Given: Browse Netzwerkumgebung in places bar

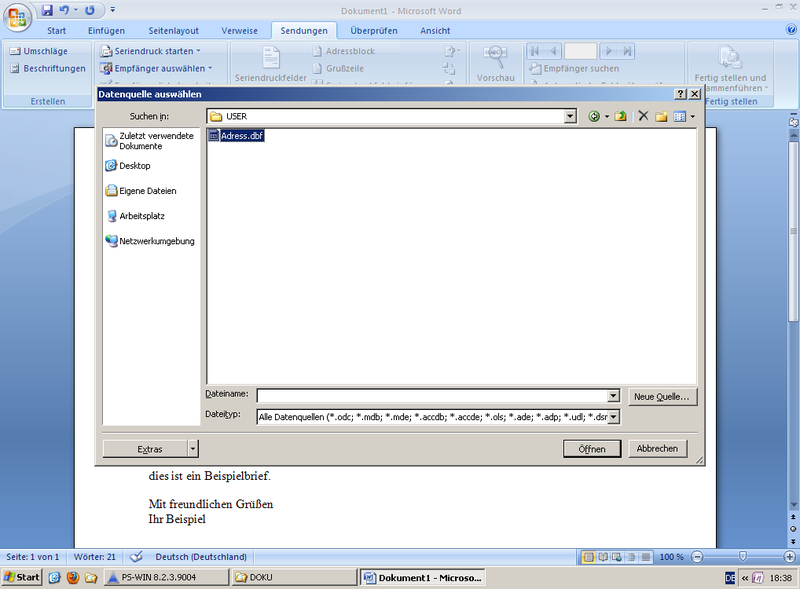Looking at the screenshot, I should coord(150,241).
